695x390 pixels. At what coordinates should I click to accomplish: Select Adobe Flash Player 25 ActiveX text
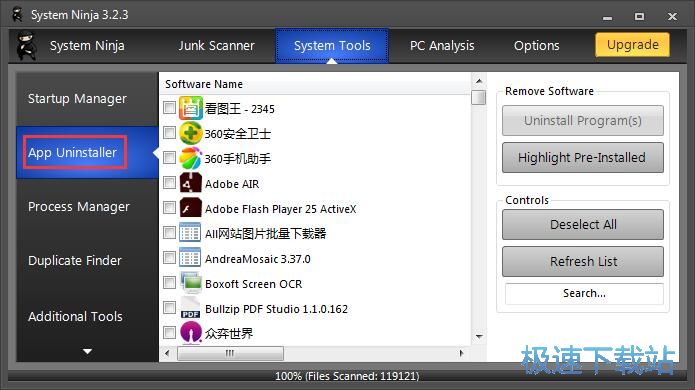pyautogui.click(x=281, y=209)
